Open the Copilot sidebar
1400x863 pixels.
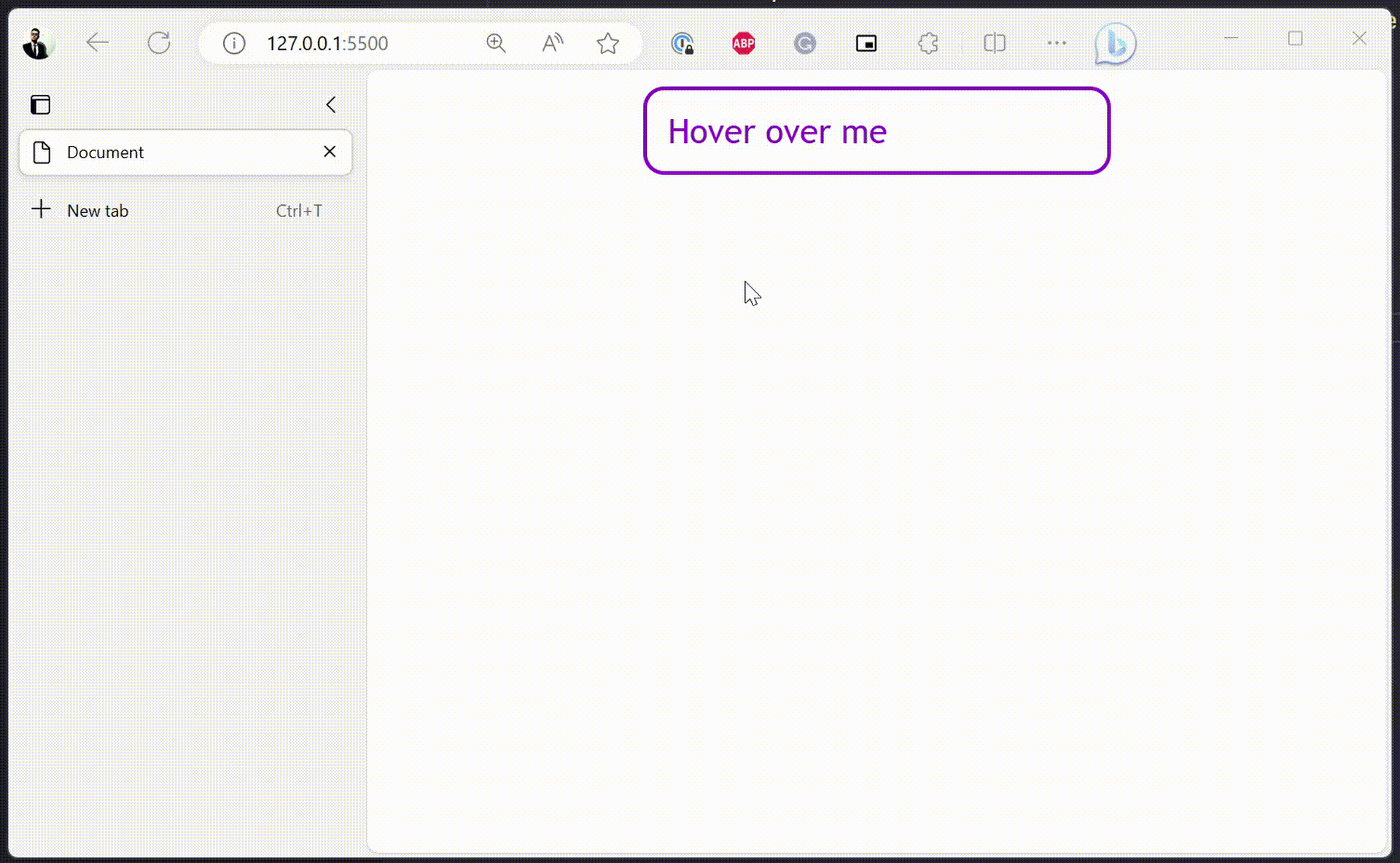pos(1116,43)
